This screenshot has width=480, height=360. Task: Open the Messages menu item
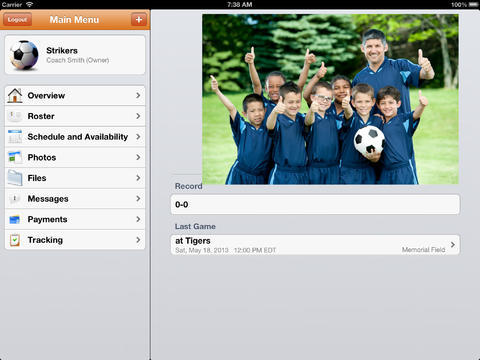75,199
